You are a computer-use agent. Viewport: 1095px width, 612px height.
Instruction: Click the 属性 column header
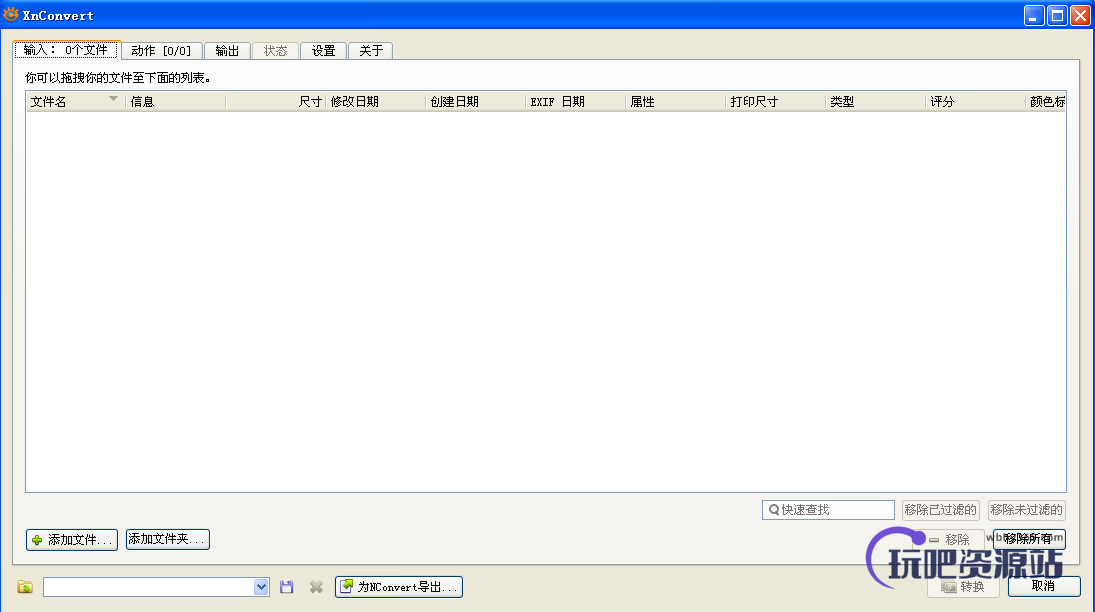tap(675, 102)
